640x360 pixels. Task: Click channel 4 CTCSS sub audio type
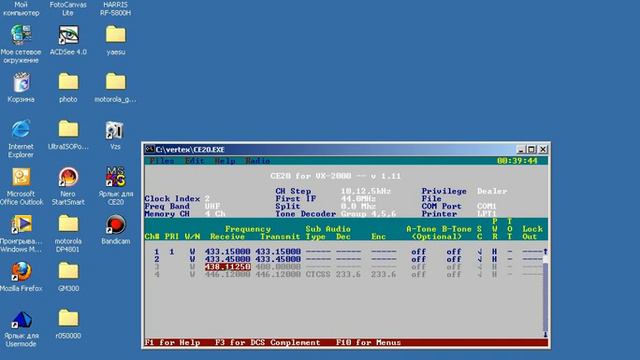(318, 274)
